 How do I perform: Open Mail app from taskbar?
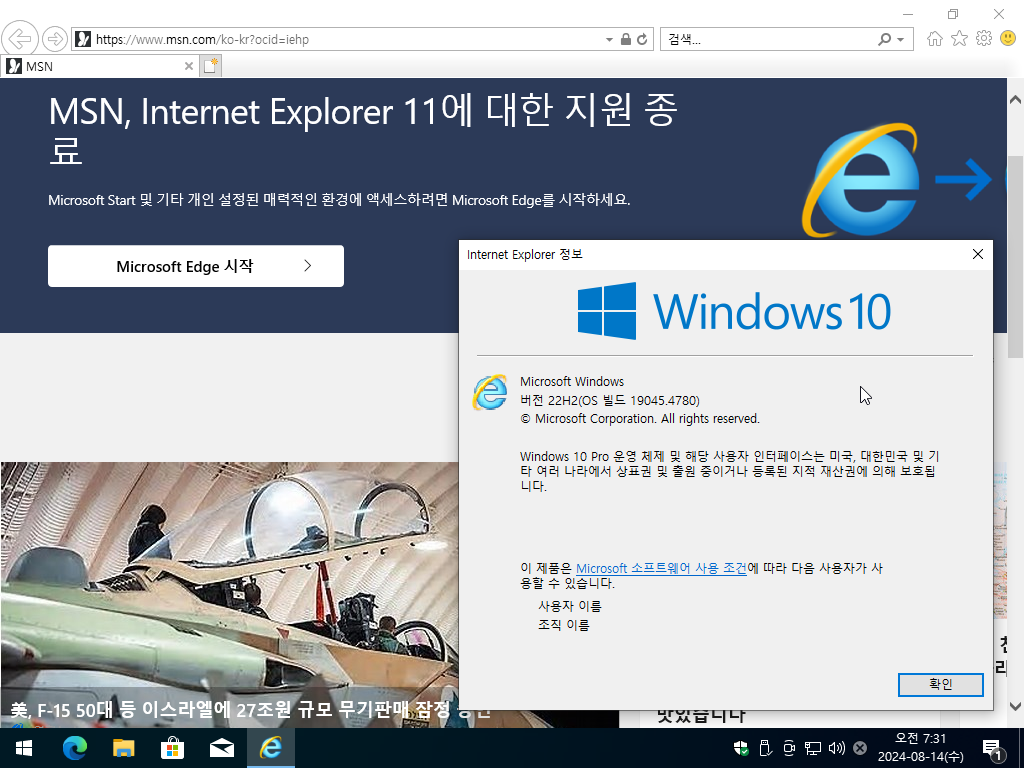point(221,748)
